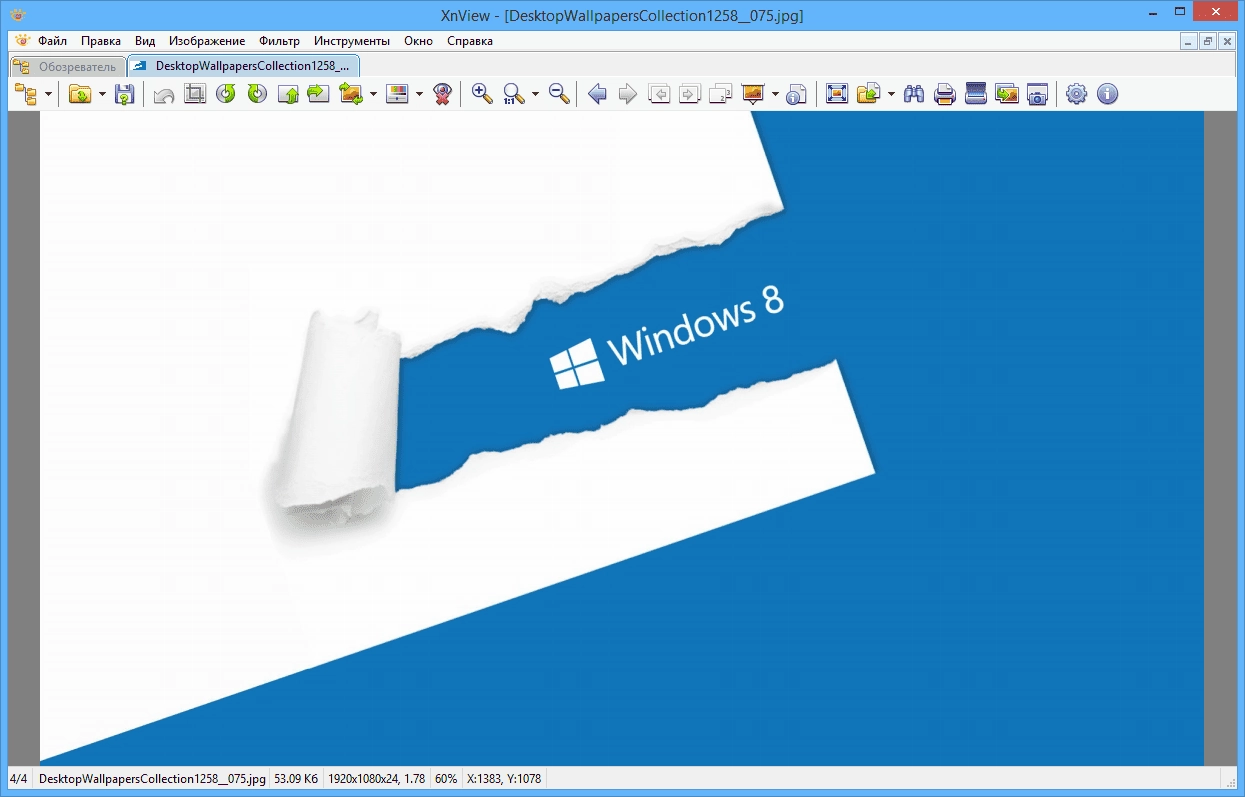Expand the slideshow dropdown arrow

(775, 95)
